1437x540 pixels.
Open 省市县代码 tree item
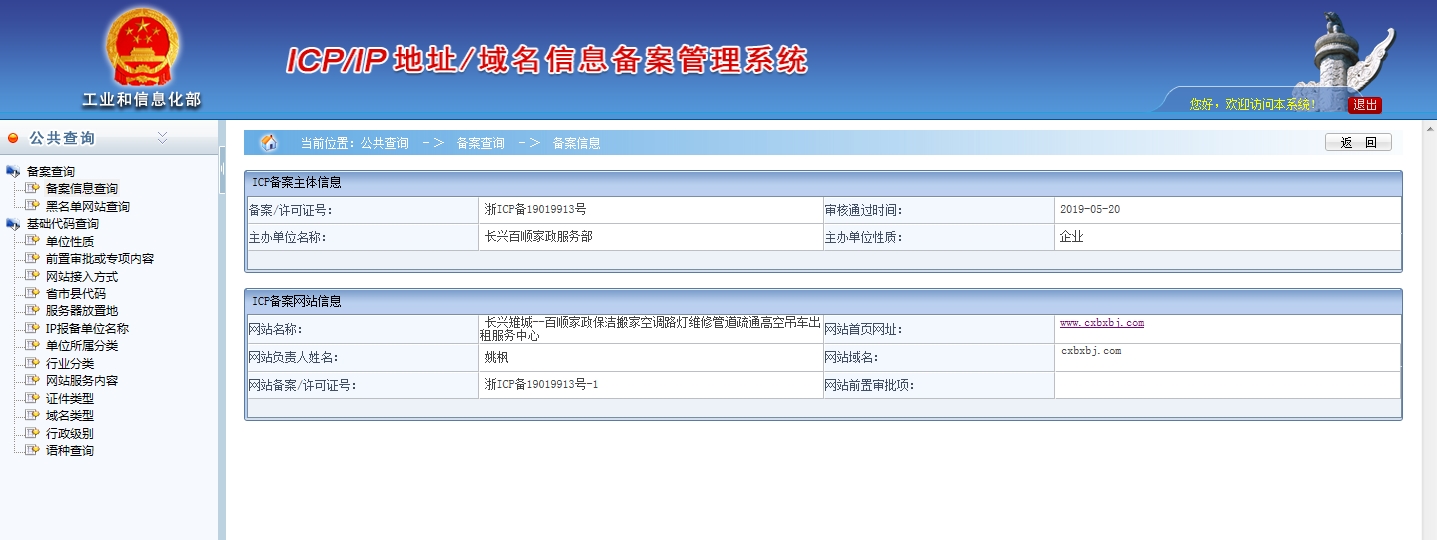76,294
